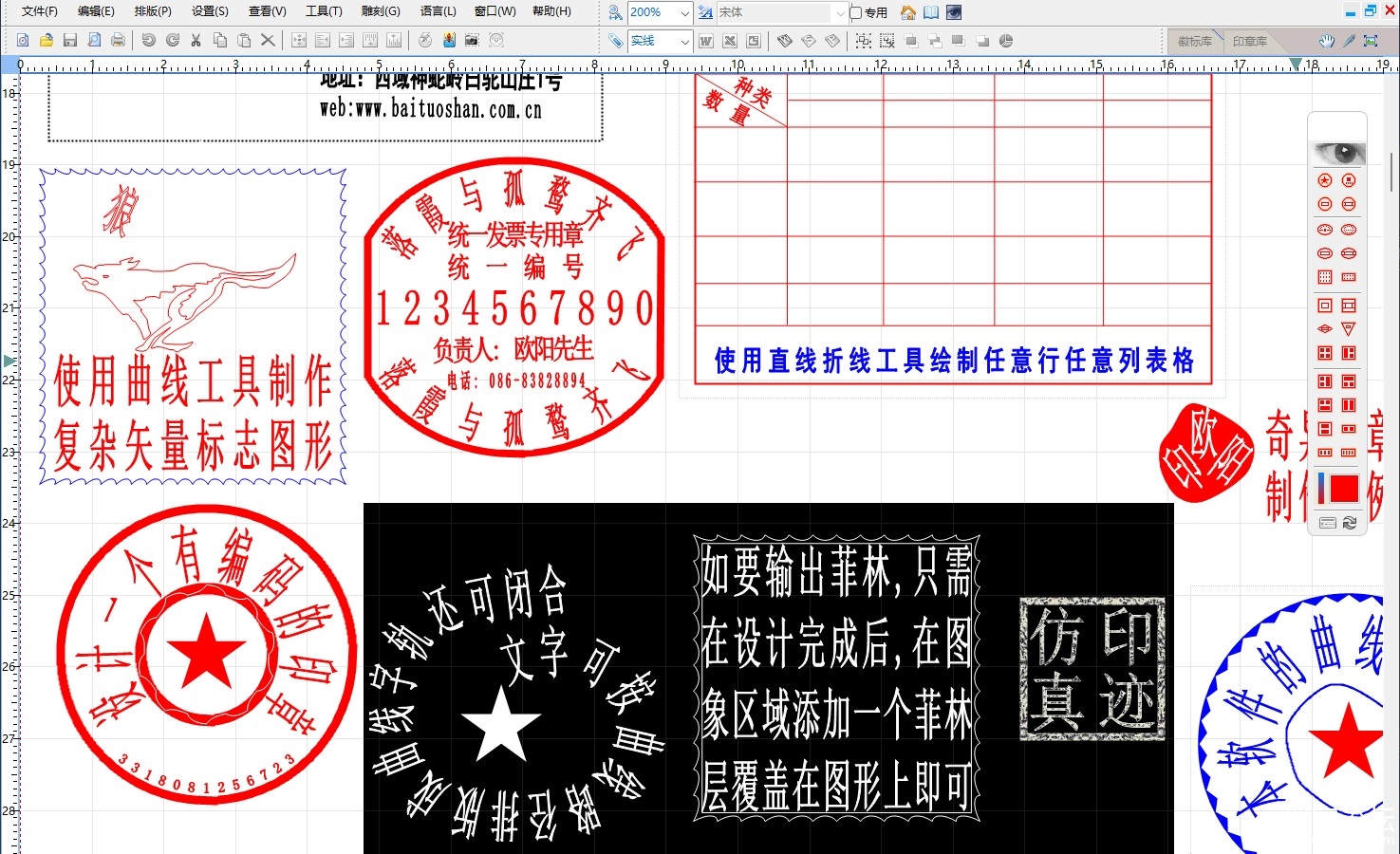Click the eye preview icon in top toolbar

click(954, 12)
